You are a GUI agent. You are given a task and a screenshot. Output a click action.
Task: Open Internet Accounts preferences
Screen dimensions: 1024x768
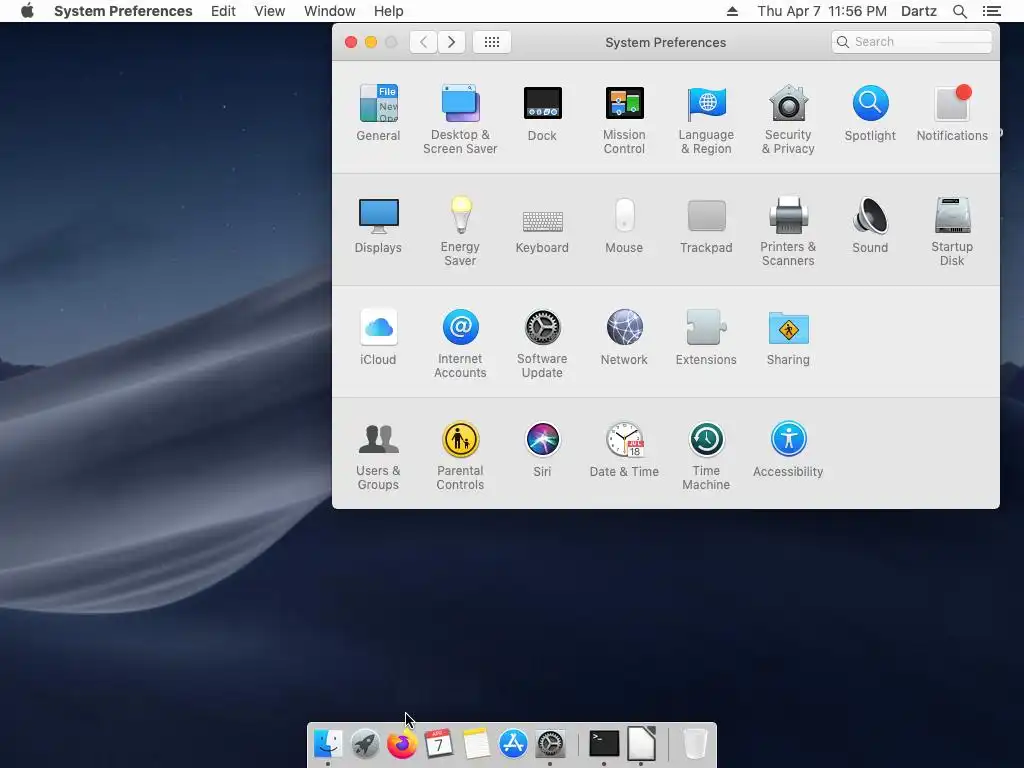point(460,343)
